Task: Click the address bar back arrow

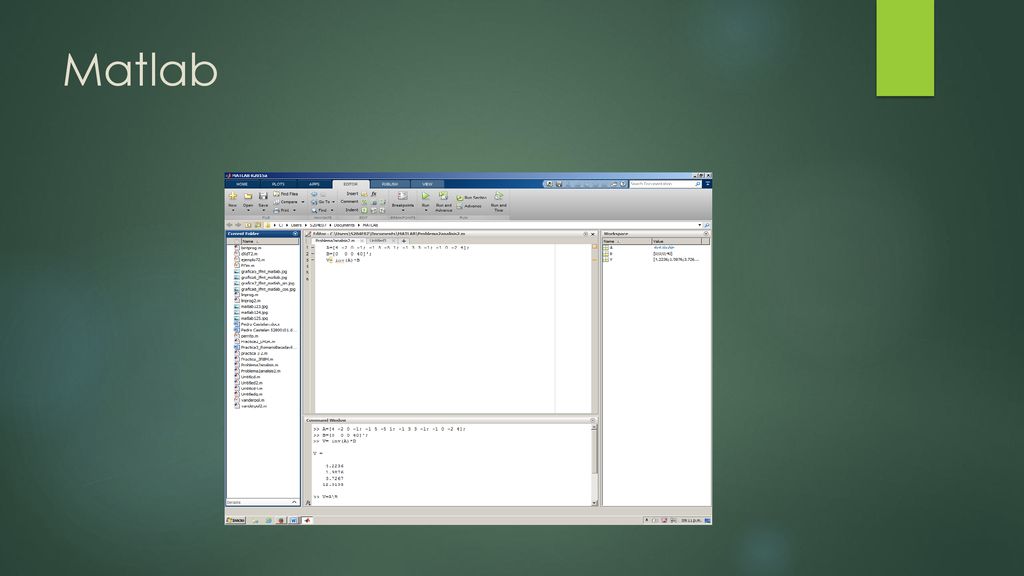Action: 229,225
